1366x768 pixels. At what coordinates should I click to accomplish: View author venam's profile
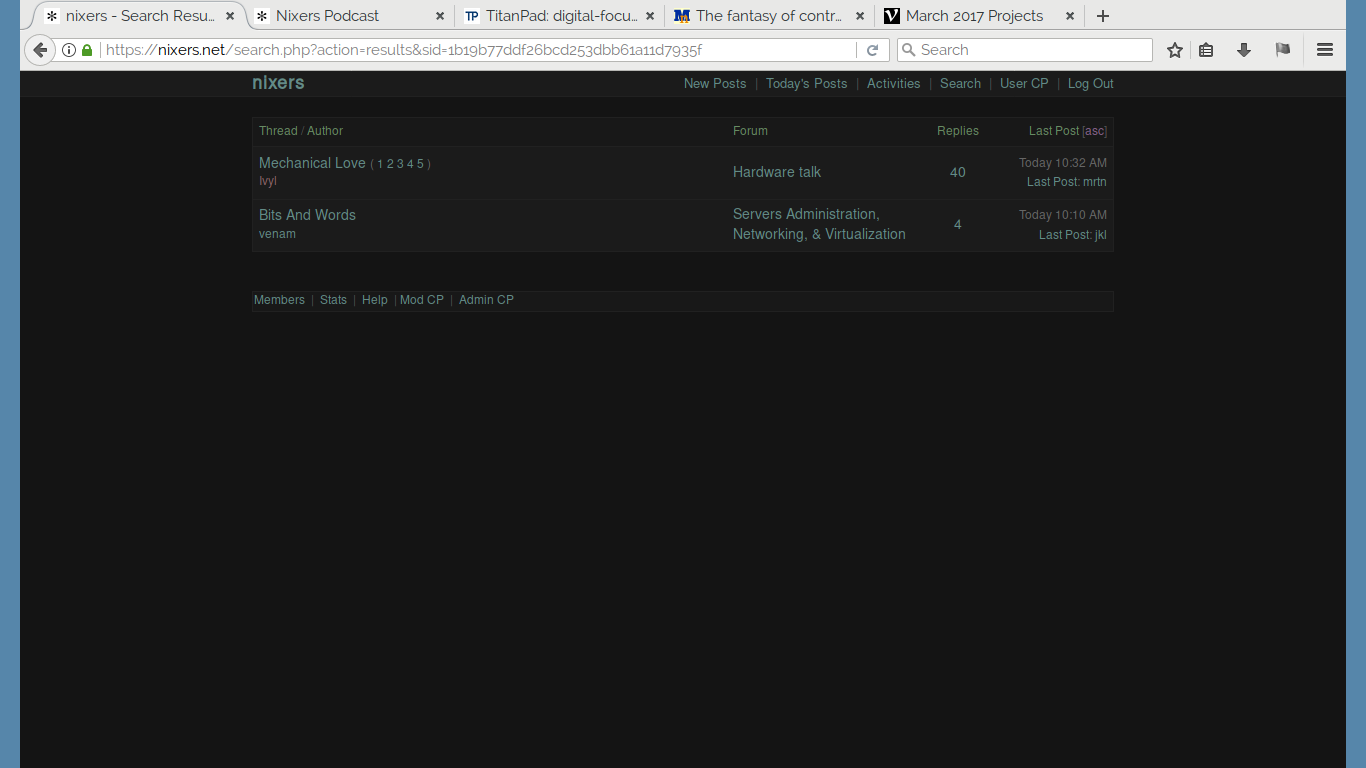pos(277,234)
